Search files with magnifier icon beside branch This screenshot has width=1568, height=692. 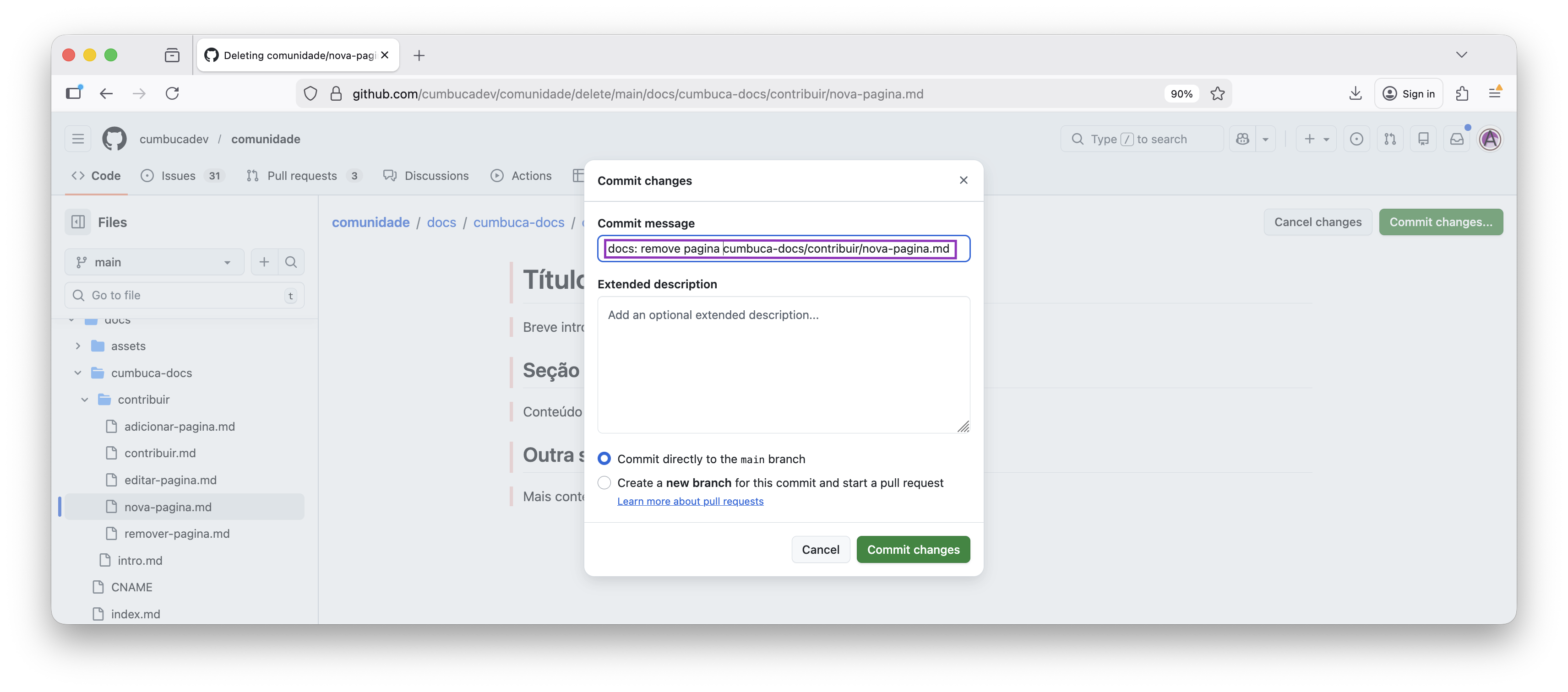pyautogui.click(x=291, y=262)
